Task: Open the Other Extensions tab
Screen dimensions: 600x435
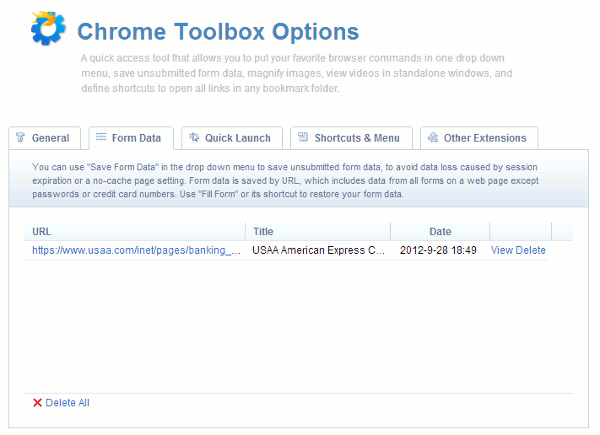Action: coord(479,138)
